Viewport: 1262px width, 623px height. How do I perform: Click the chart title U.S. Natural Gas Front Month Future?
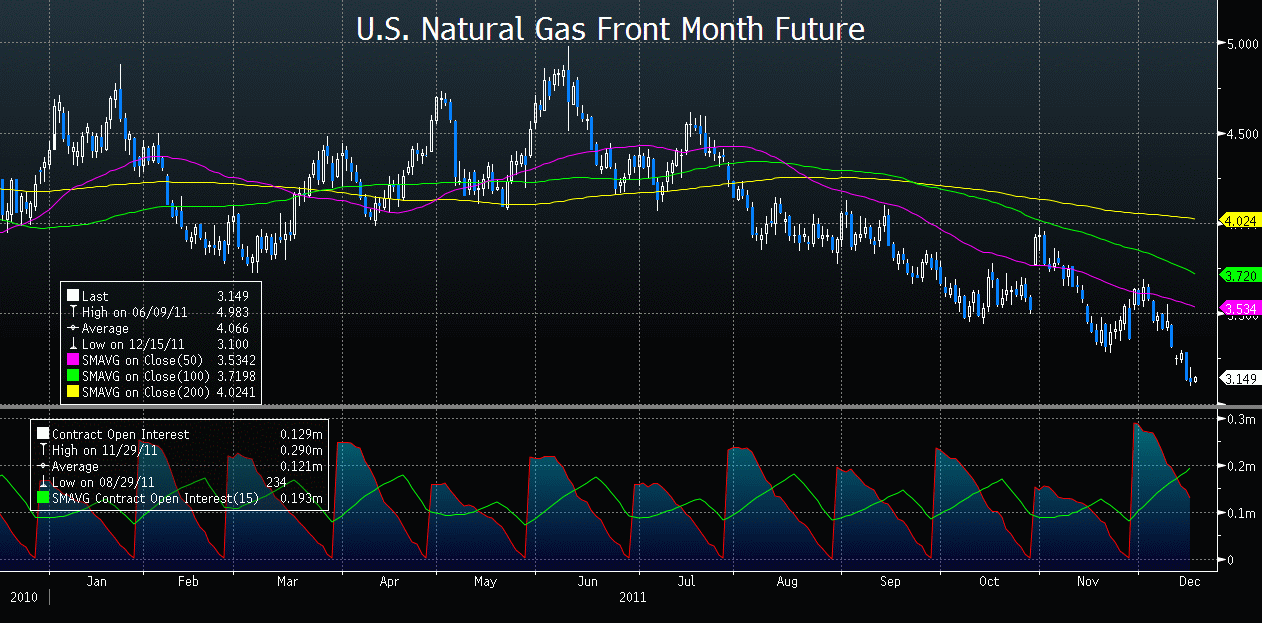point(610,30)
